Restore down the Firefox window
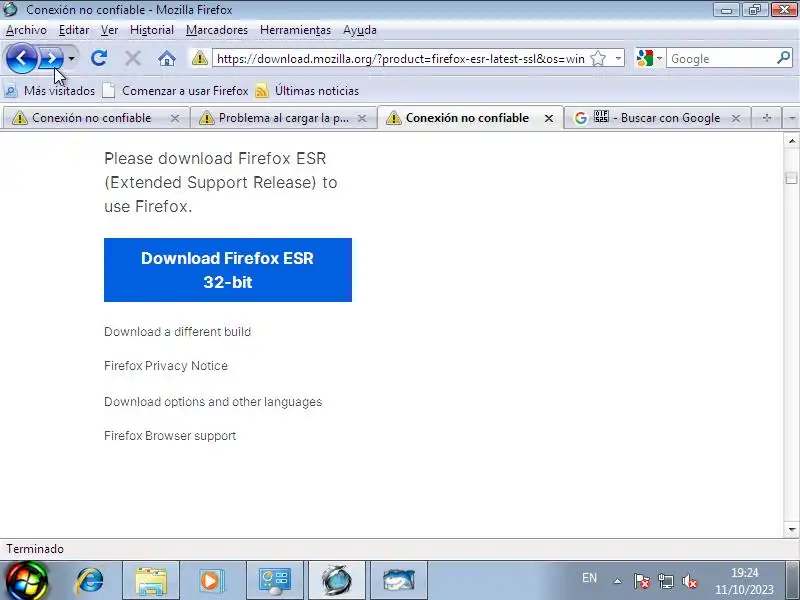The image size is (800, 600). 755,9
